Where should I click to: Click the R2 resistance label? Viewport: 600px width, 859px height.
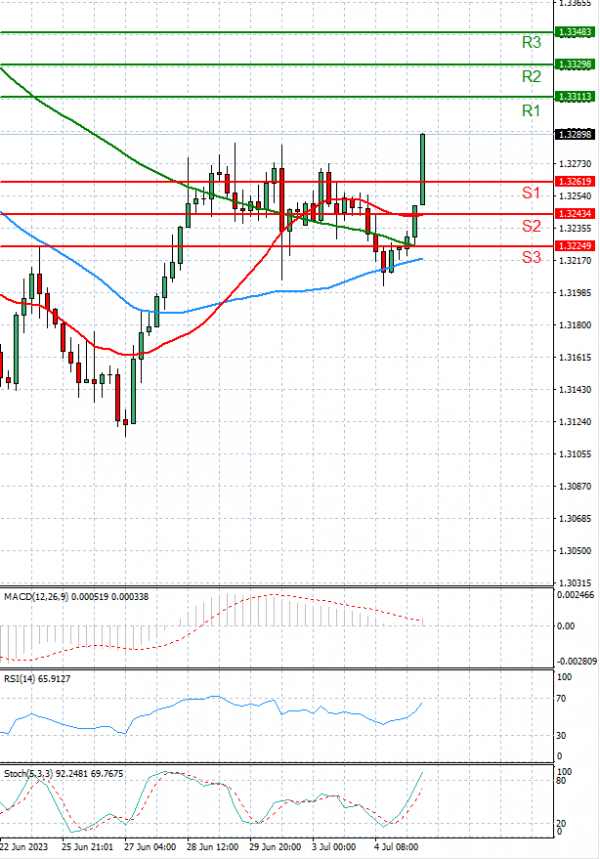pyautogui.click(x=531, y=76)
